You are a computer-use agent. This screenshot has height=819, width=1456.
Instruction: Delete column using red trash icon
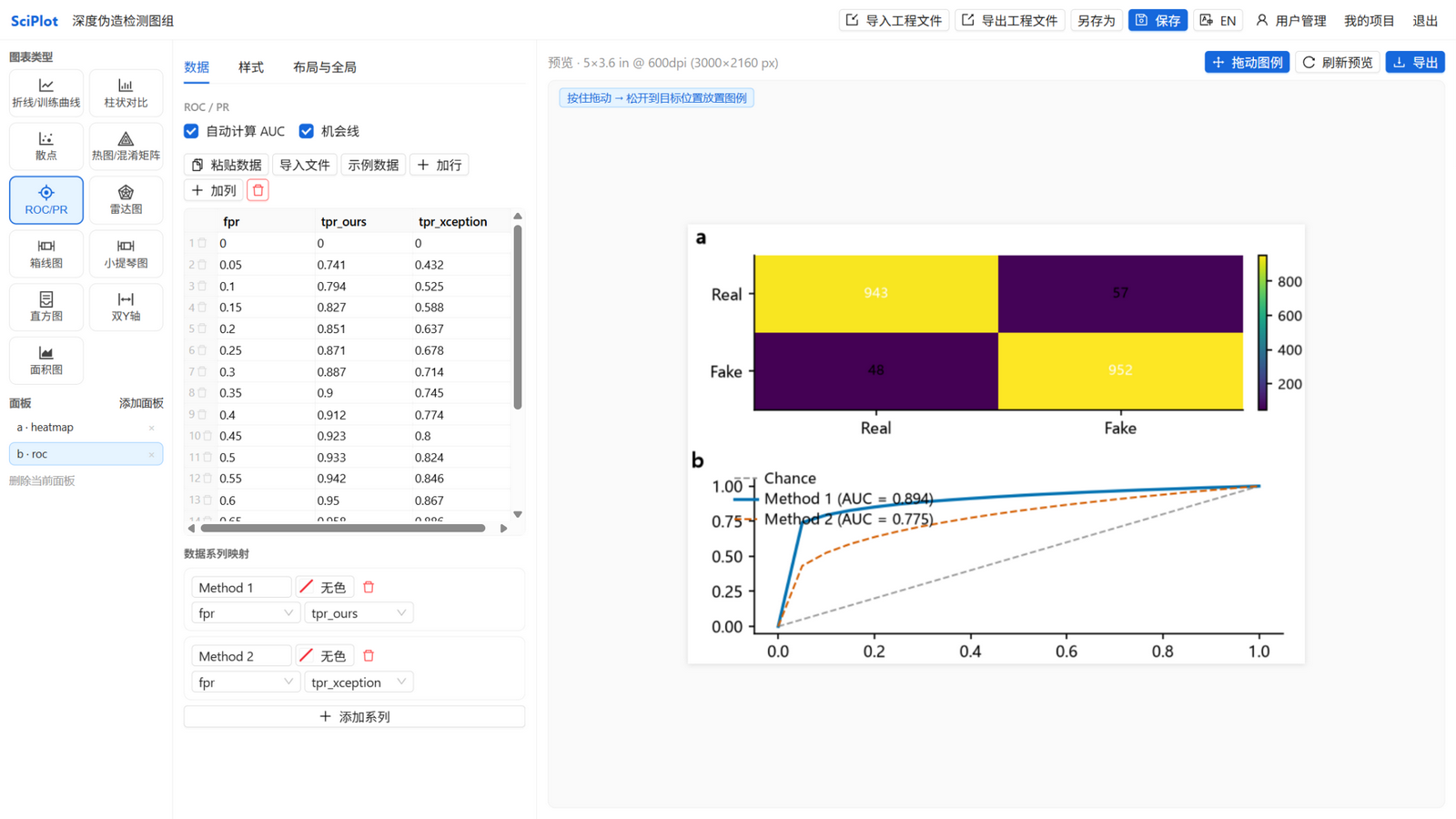point(258,190)
